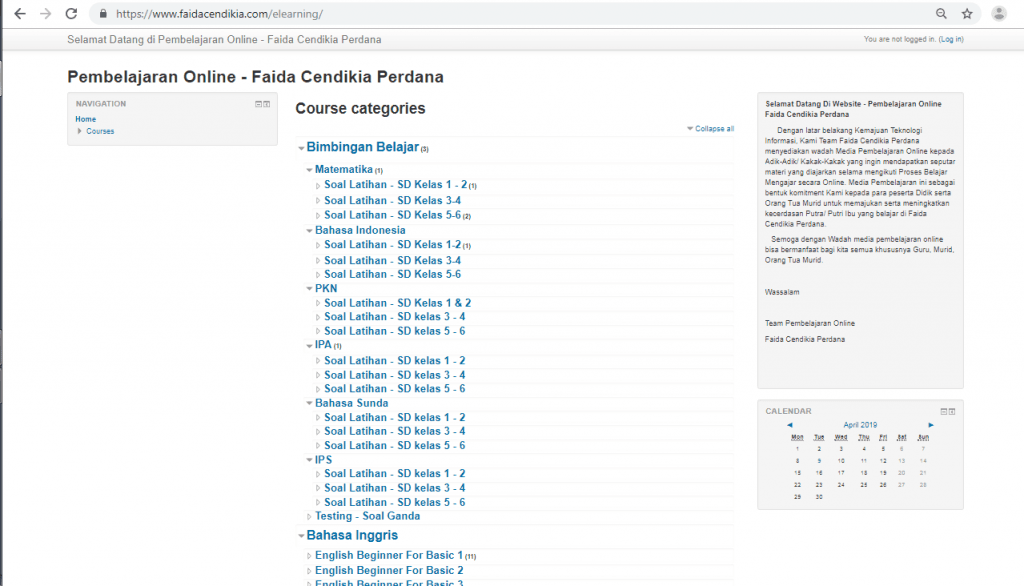Open PKN Soal Latihan SD kelas 5 - 6
This screenshot has width=1024, height=586.
tap(394, 331)
